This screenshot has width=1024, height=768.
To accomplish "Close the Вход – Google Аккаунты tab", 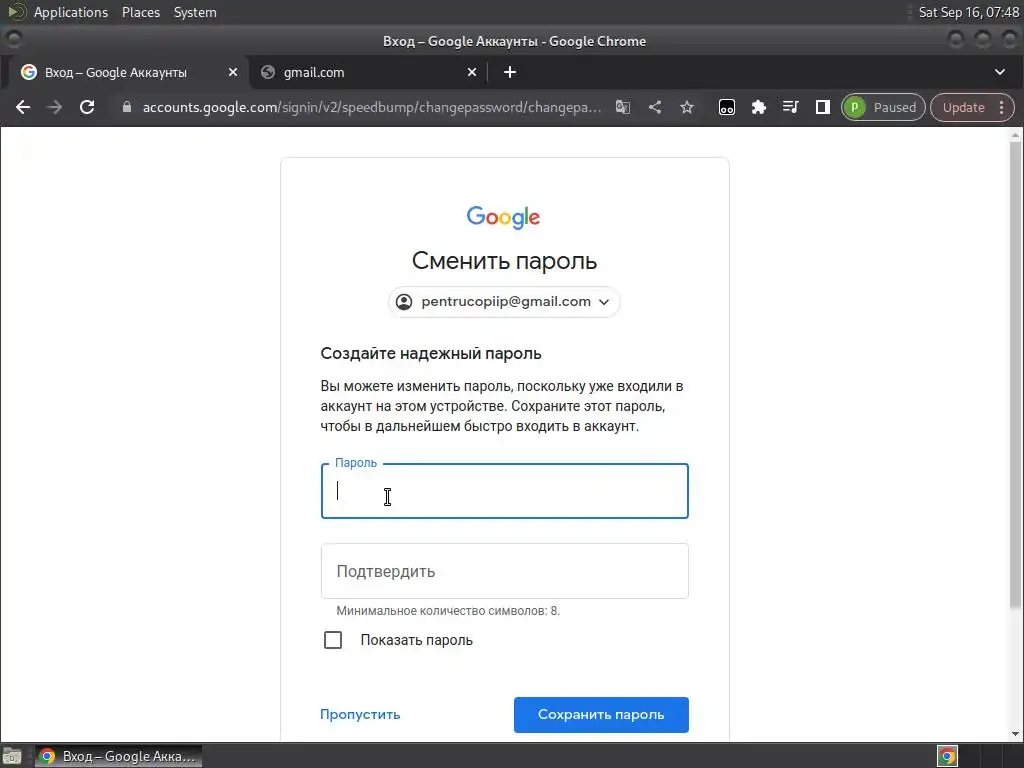I will pyautogui.click(x=232, y=72).
